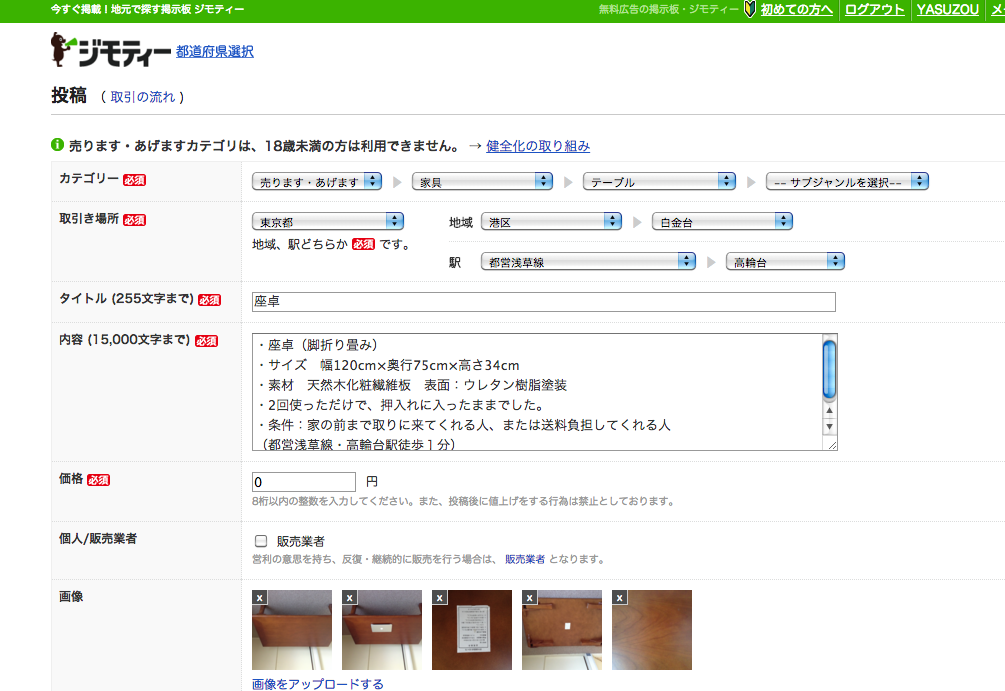Open the 都道府県選択 link

pos(214,51)
